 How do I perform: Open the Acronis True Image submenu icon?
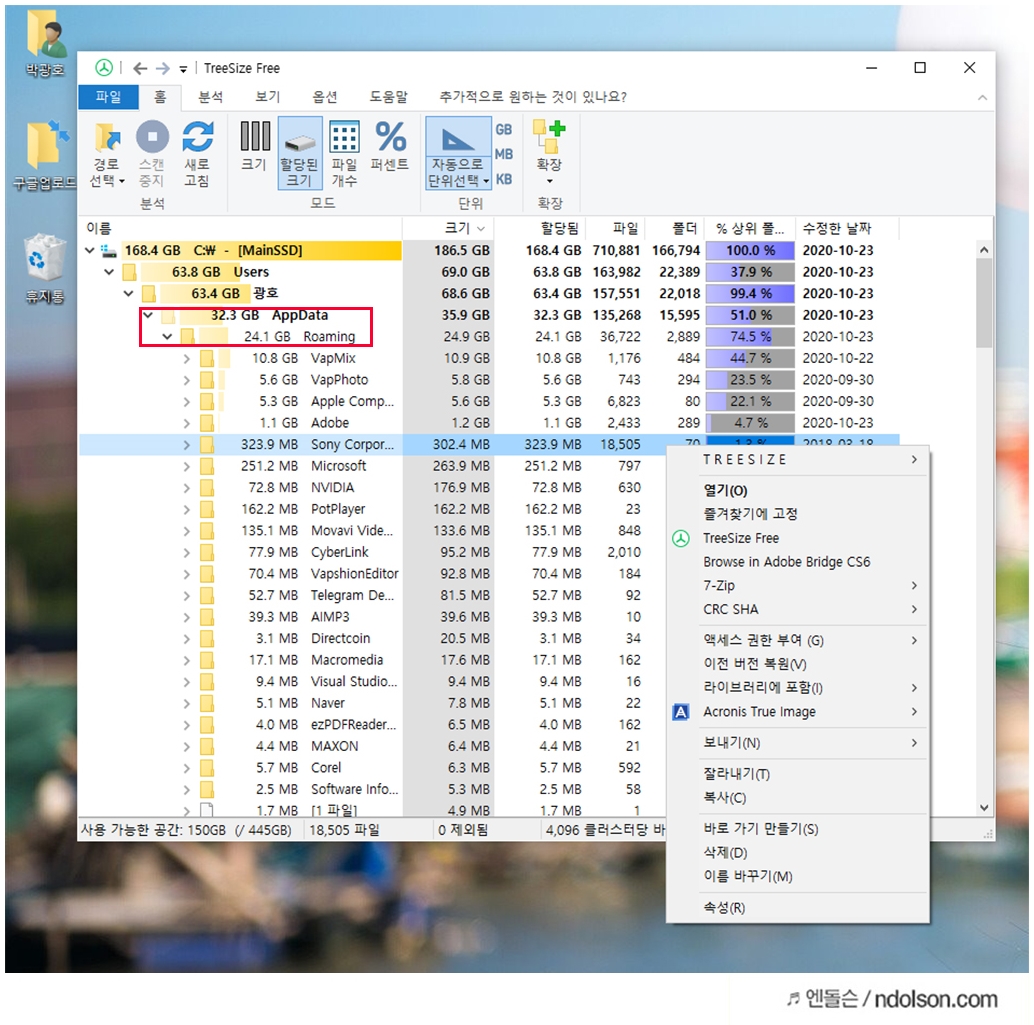coord(681,712)
